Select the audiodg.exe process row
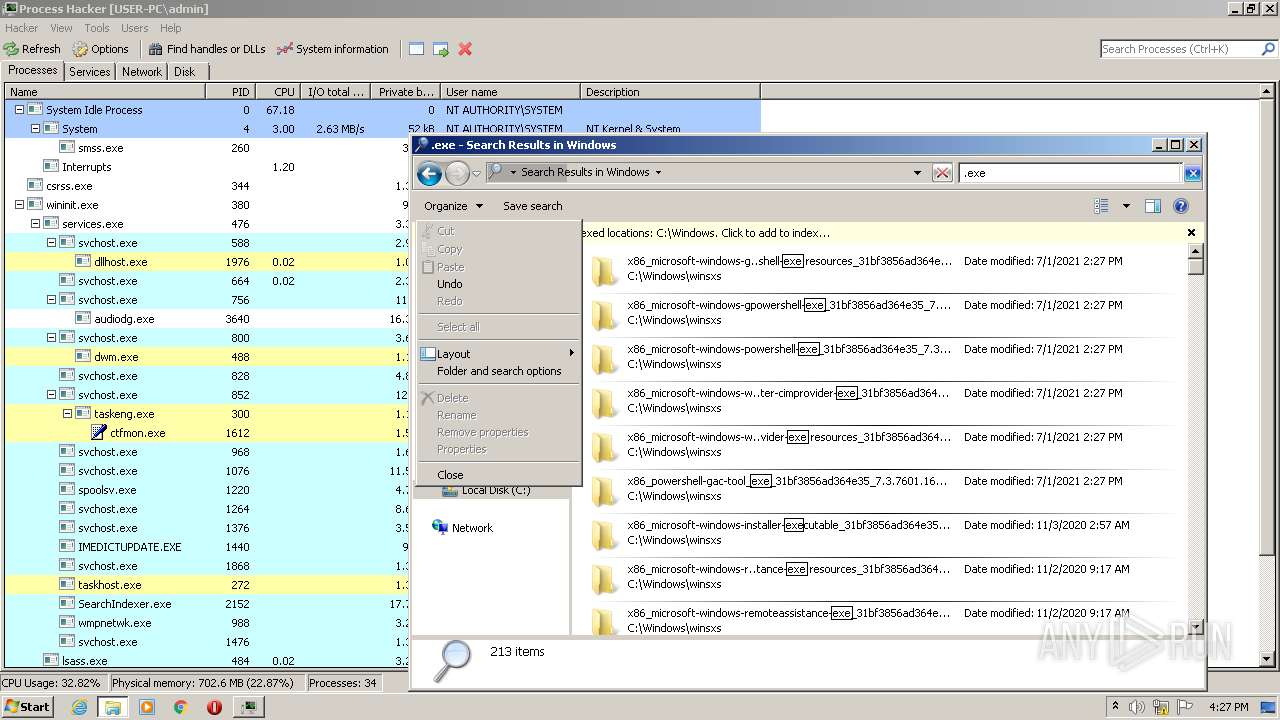 [208, 319]
